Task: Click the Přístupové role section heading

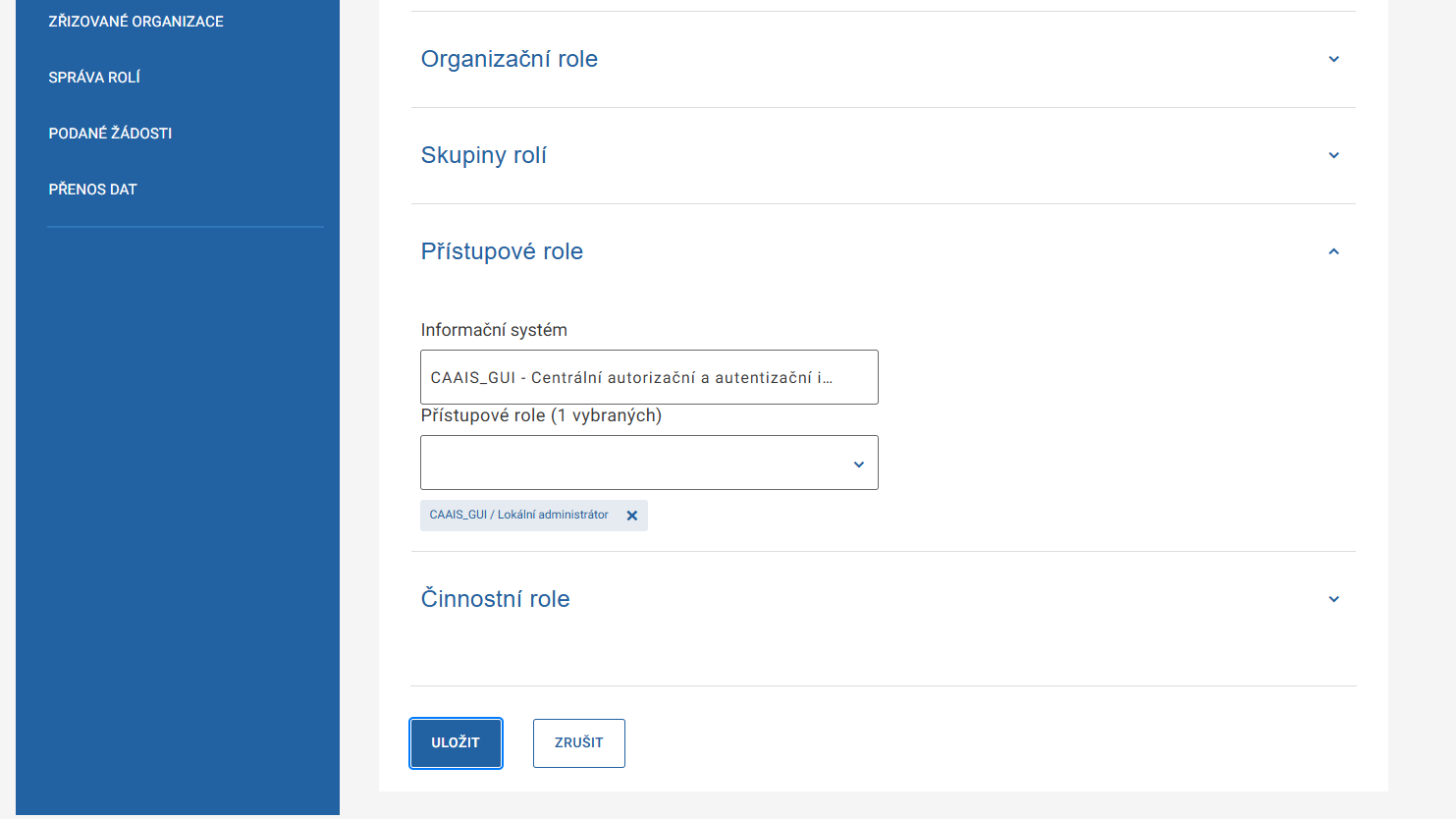Action: 502,251
